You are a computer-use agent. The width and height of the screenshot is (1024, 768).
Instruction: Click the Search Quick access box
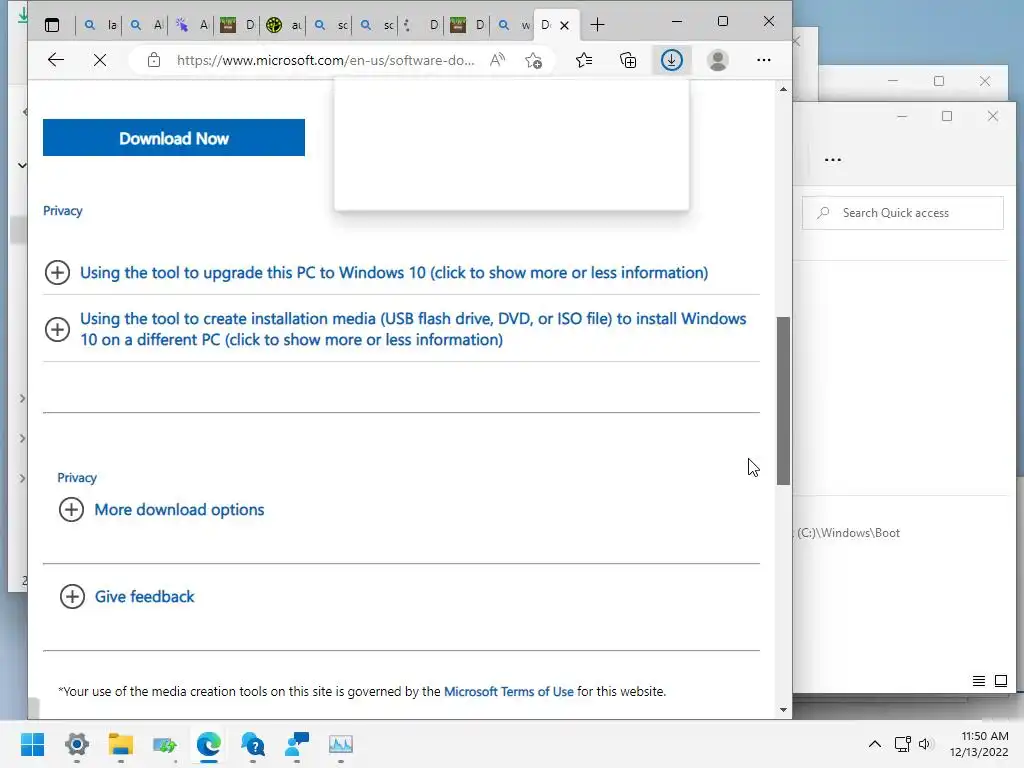[x=903, y=213]
